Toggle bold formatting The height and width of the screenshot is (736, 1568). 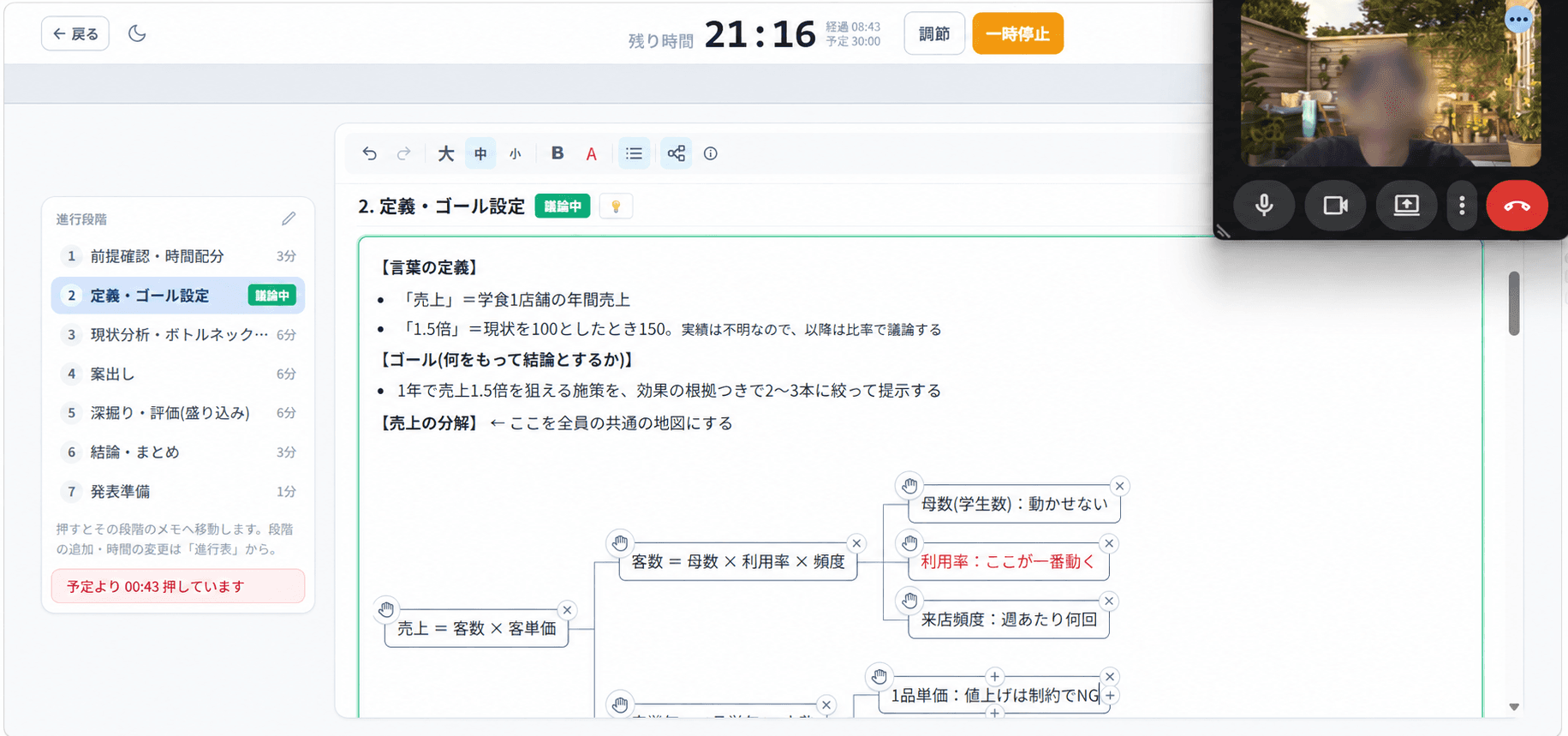tap(557, 153)
